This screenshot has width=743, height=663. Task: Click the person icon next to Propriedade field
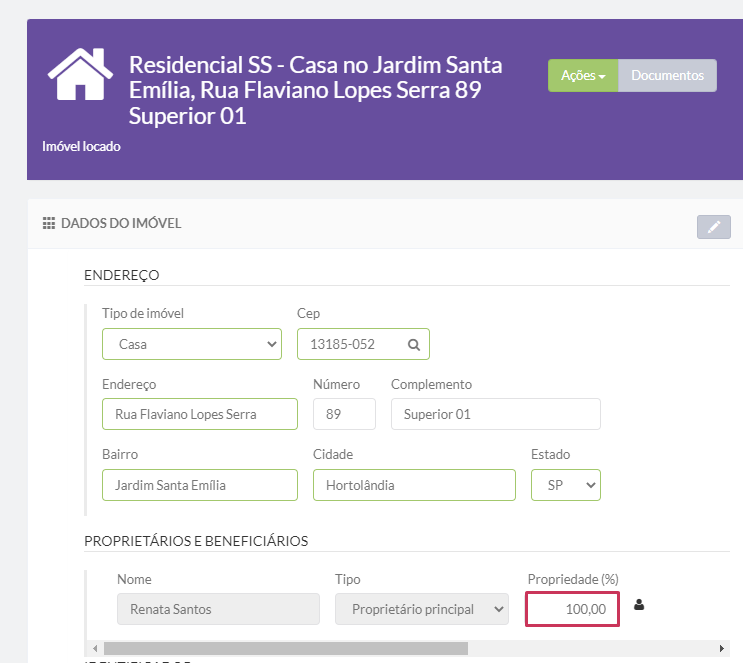[639, 605]
